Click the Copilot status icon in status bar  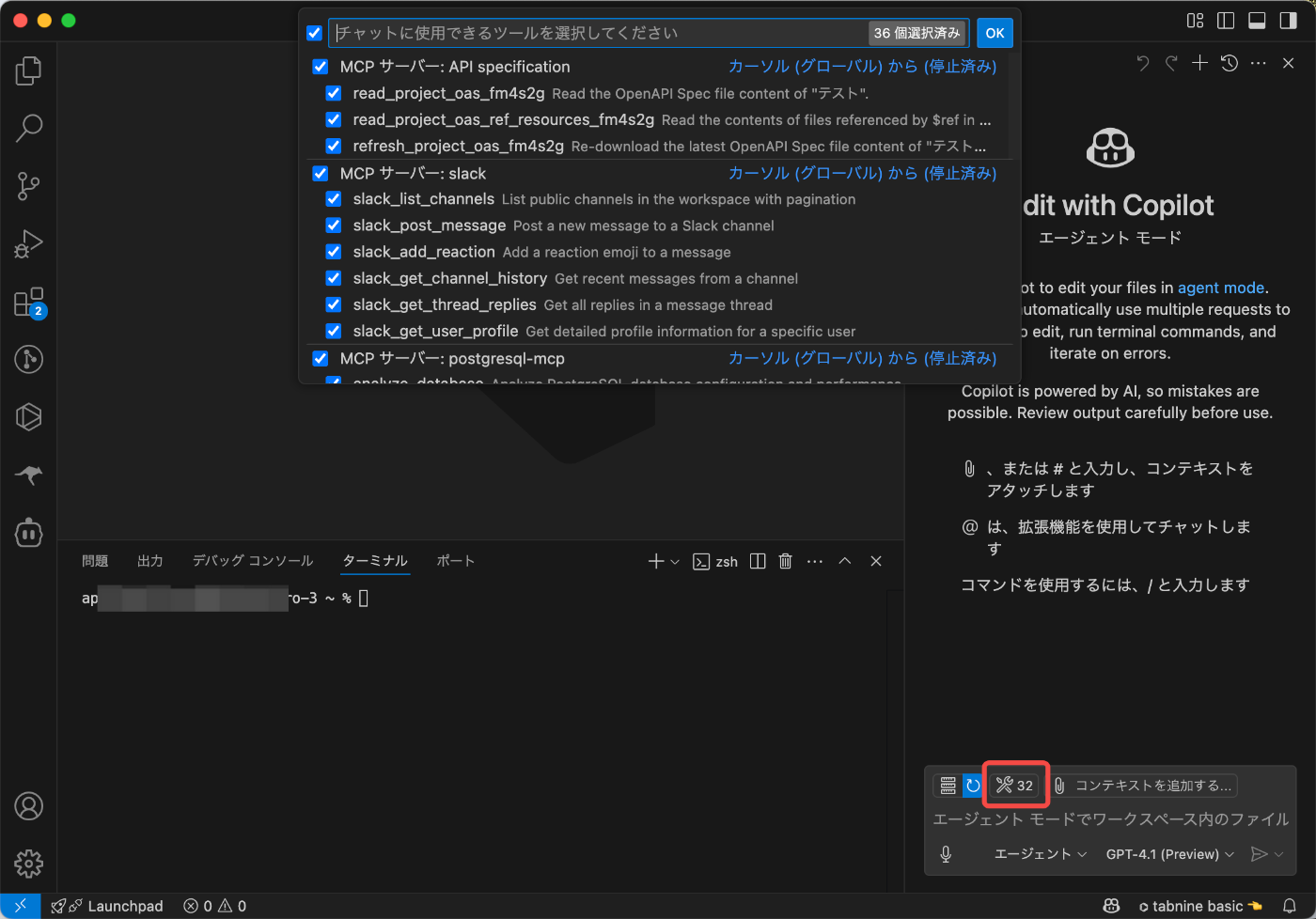point(1111,906)
